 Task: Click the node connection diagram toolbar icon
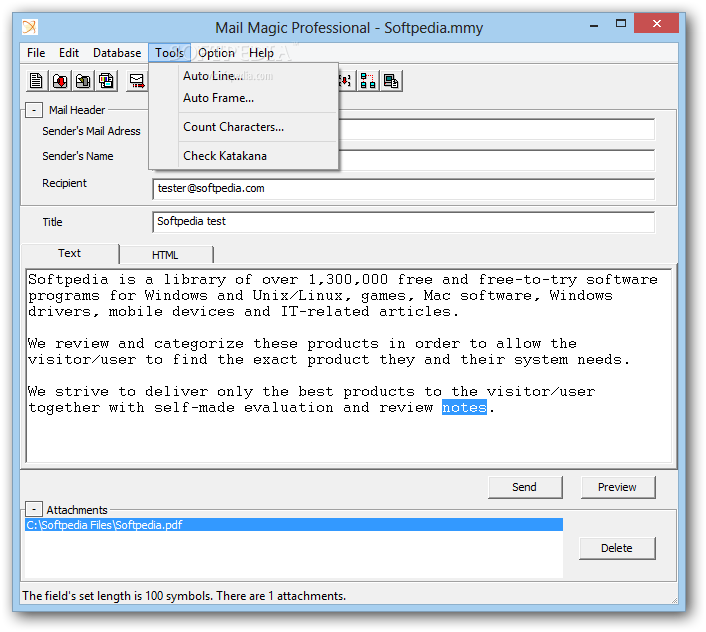pos(368,81)
